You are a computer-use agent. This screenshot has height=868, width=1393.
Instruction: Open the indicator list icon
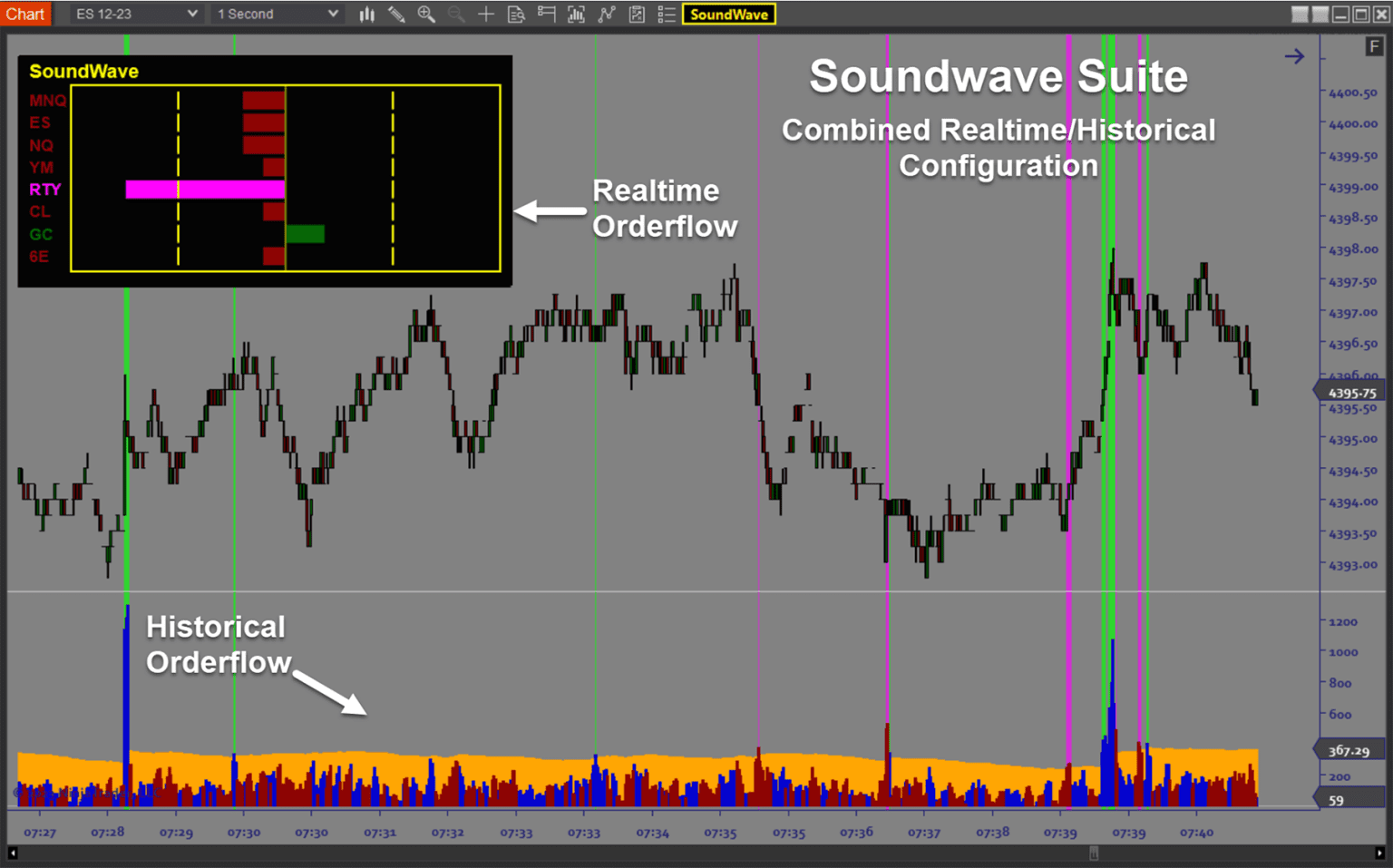coord(667,14)
